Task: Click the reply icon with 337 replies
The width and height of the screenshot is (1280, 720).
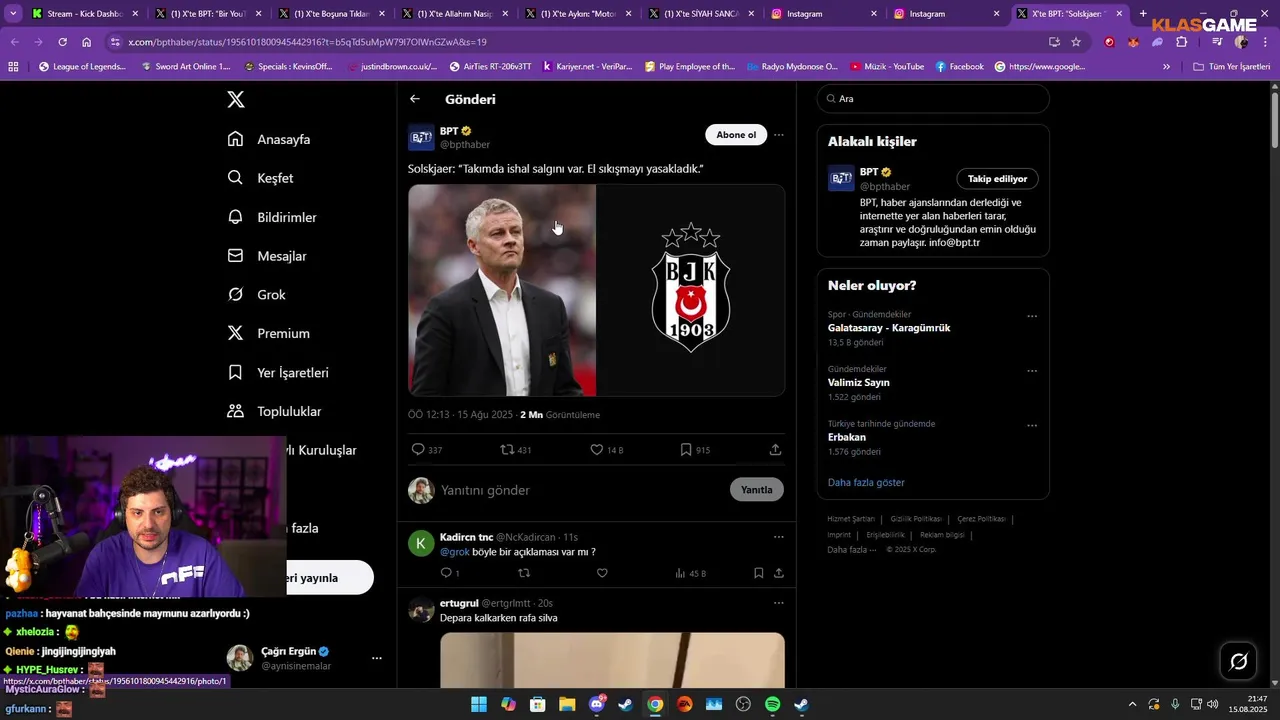Action: point(419,450)
